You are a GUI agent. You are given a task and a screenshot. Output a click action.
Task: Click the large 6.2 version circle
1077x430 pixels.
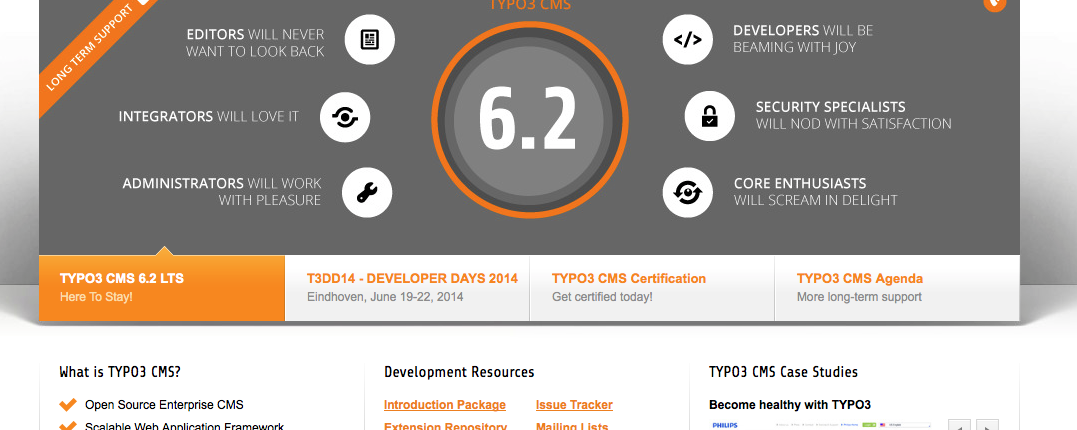pos(530,120)
